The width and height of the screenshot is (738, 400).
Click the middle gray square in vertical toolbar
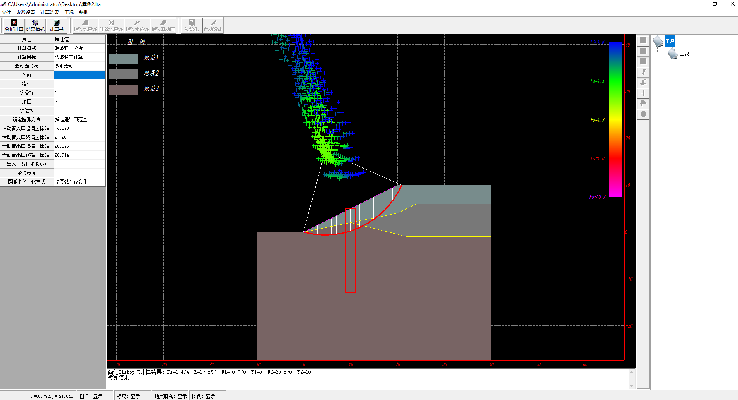643,51
